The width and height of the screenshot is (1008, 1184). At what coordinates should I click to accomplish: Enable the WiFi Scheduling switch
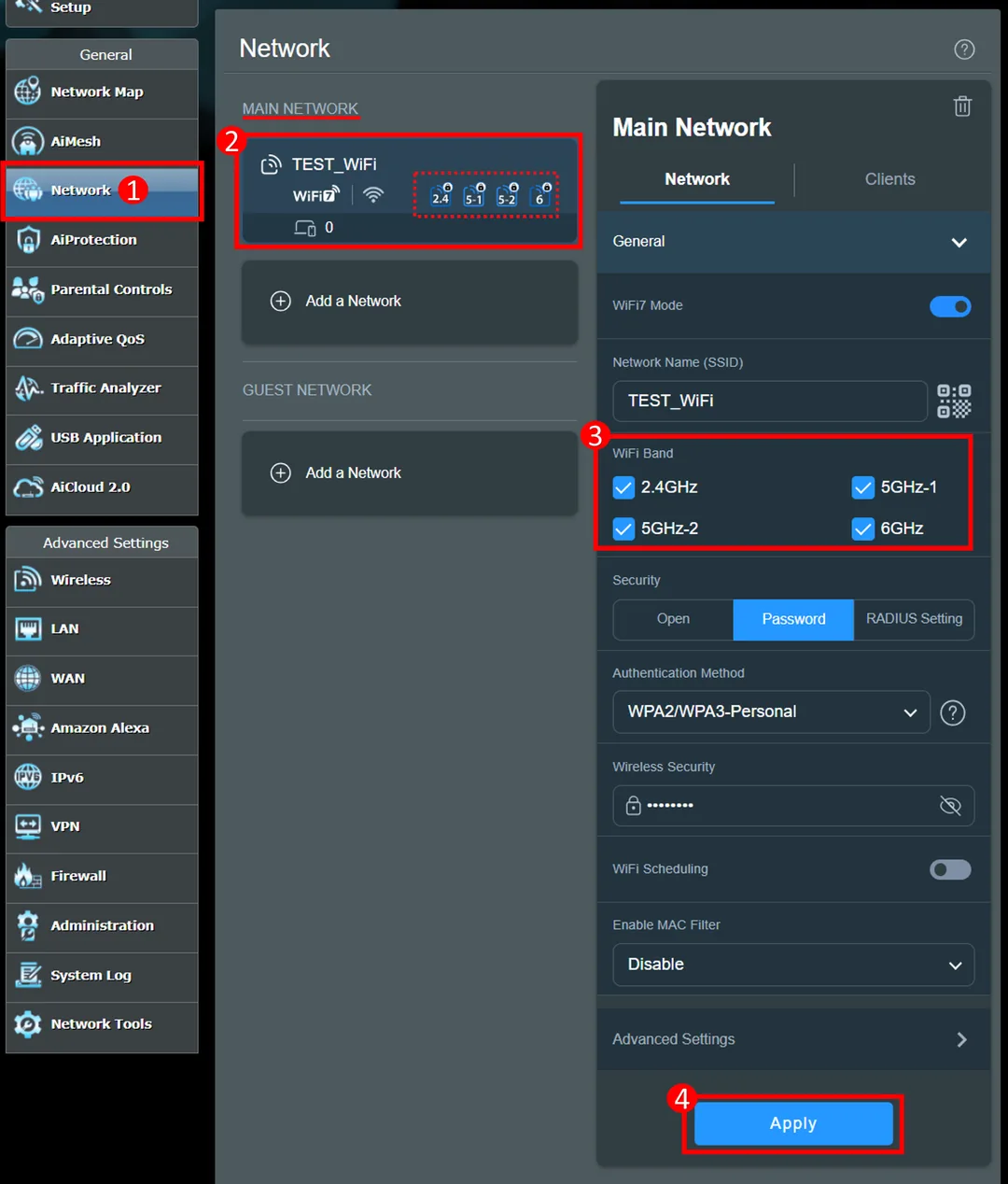coord(950,869)
